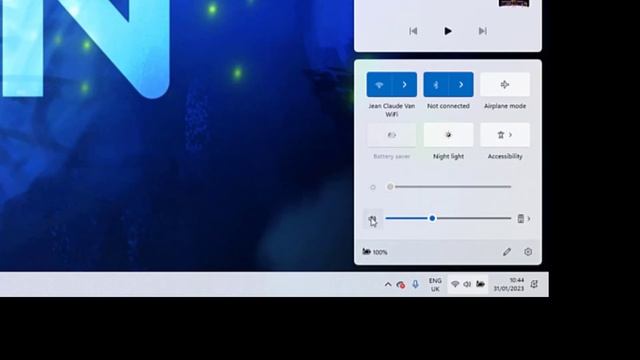Toggle the Battery saver tile
This screenshot has height=360, width=640.
point(391,135)
